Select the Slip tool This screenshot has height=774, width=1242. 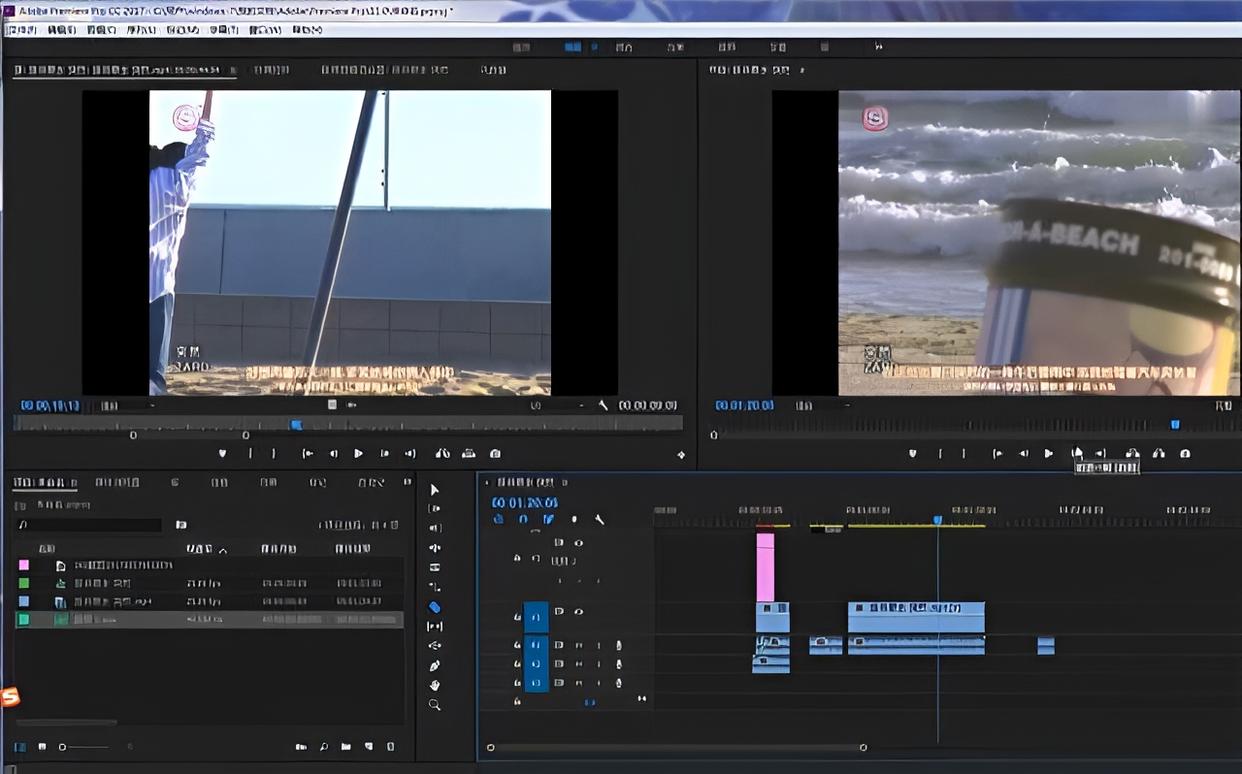pos(434,626)
